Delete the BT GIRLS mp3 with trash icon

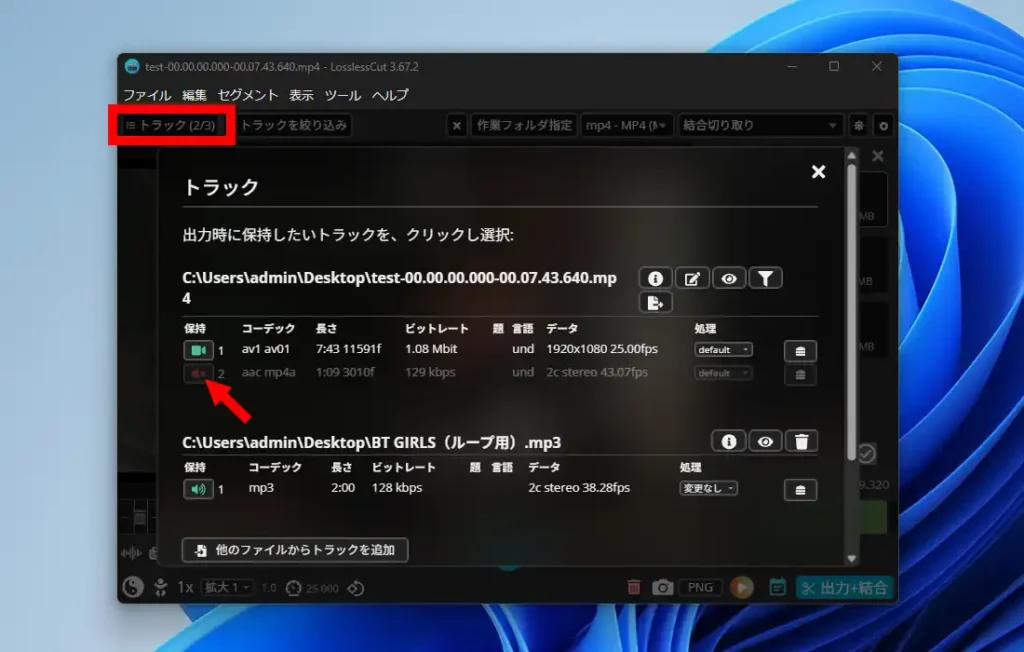tap(801, 440)
